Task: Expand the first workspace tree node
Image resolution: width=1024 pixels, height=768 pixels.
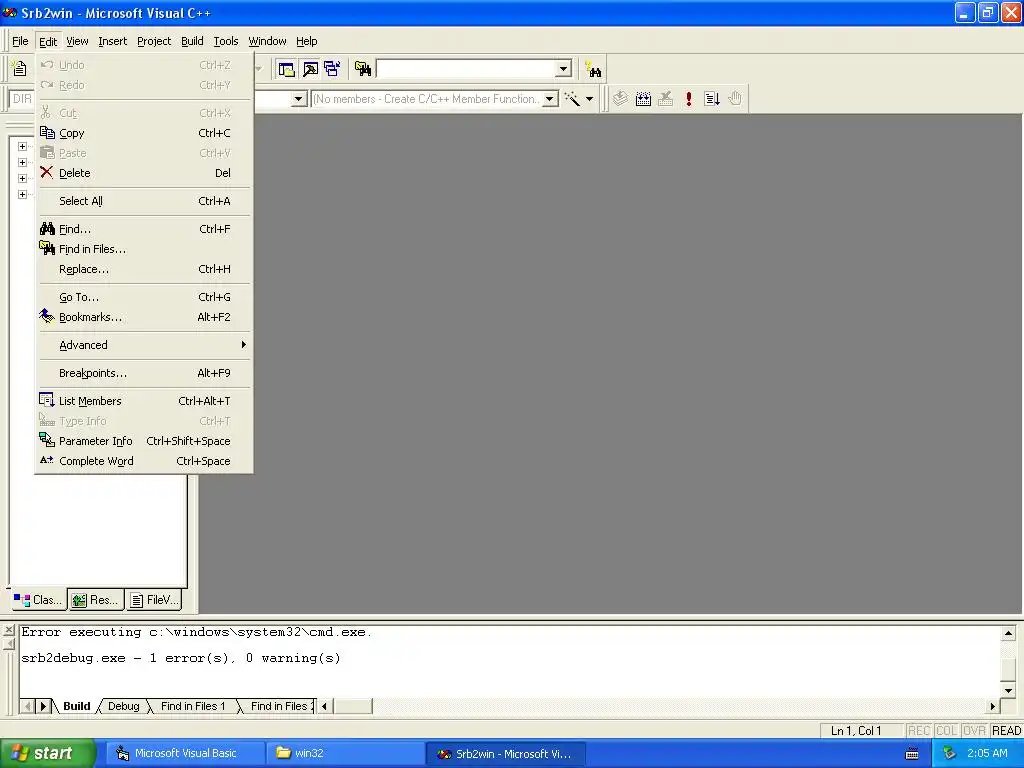Action: click(22, 146)
